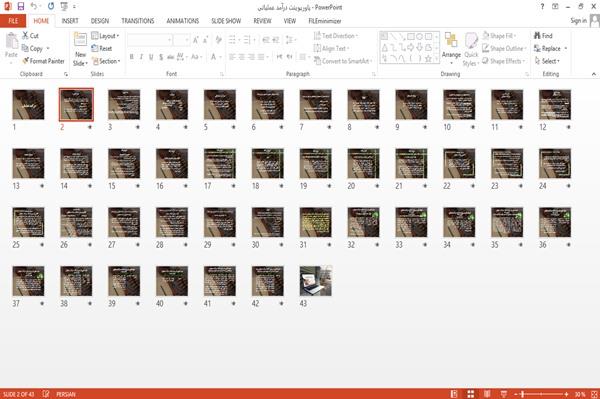Viewport: 600px width, 399px height.
Task: Toggle Bold formatting
Action: [x=131, y=57]
